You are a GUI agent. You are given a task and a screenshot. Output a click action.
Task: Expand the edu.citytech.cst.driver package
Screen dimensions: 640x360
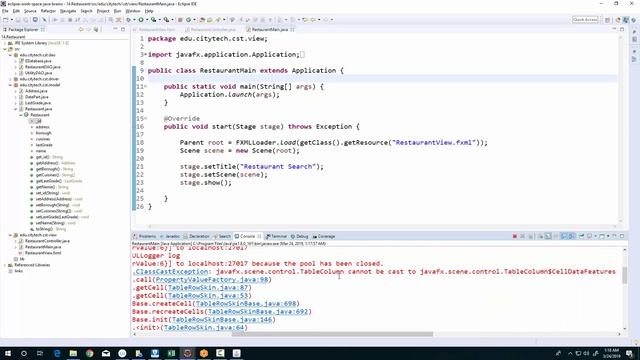click(10, 79)
